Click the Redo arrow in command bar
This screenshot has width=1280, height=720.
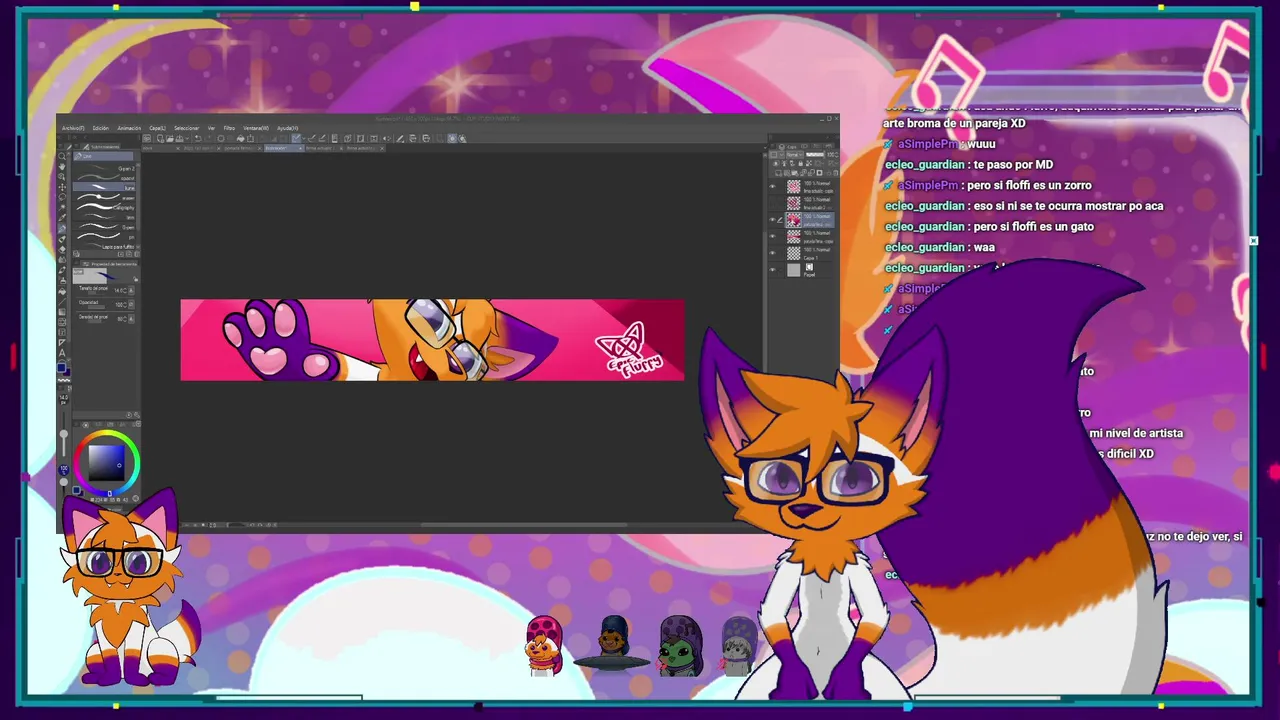(x=208, y=138)
